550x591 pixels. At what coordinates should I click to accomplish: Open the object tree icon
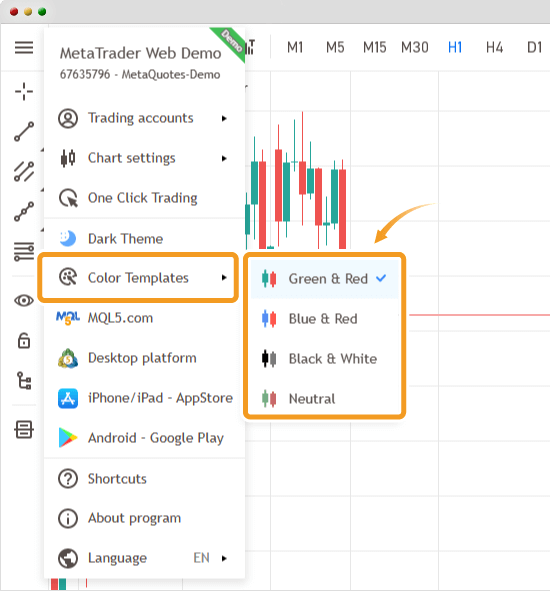tap(24, 380)
